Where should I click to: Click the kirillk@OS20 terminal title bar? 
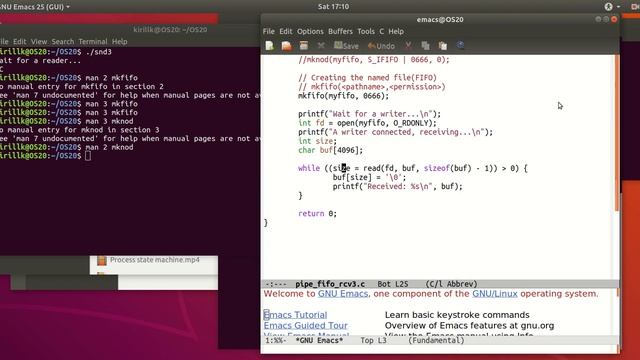[170, 30]
